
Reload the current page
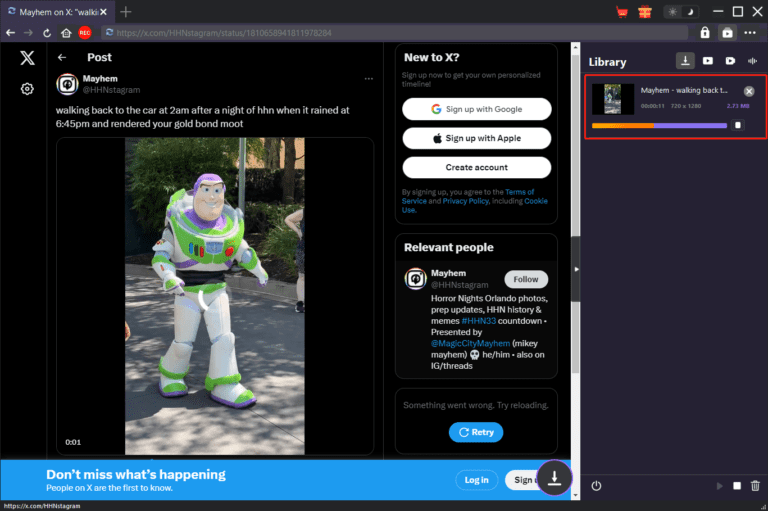pyautogui.click(x=47, y=32)
